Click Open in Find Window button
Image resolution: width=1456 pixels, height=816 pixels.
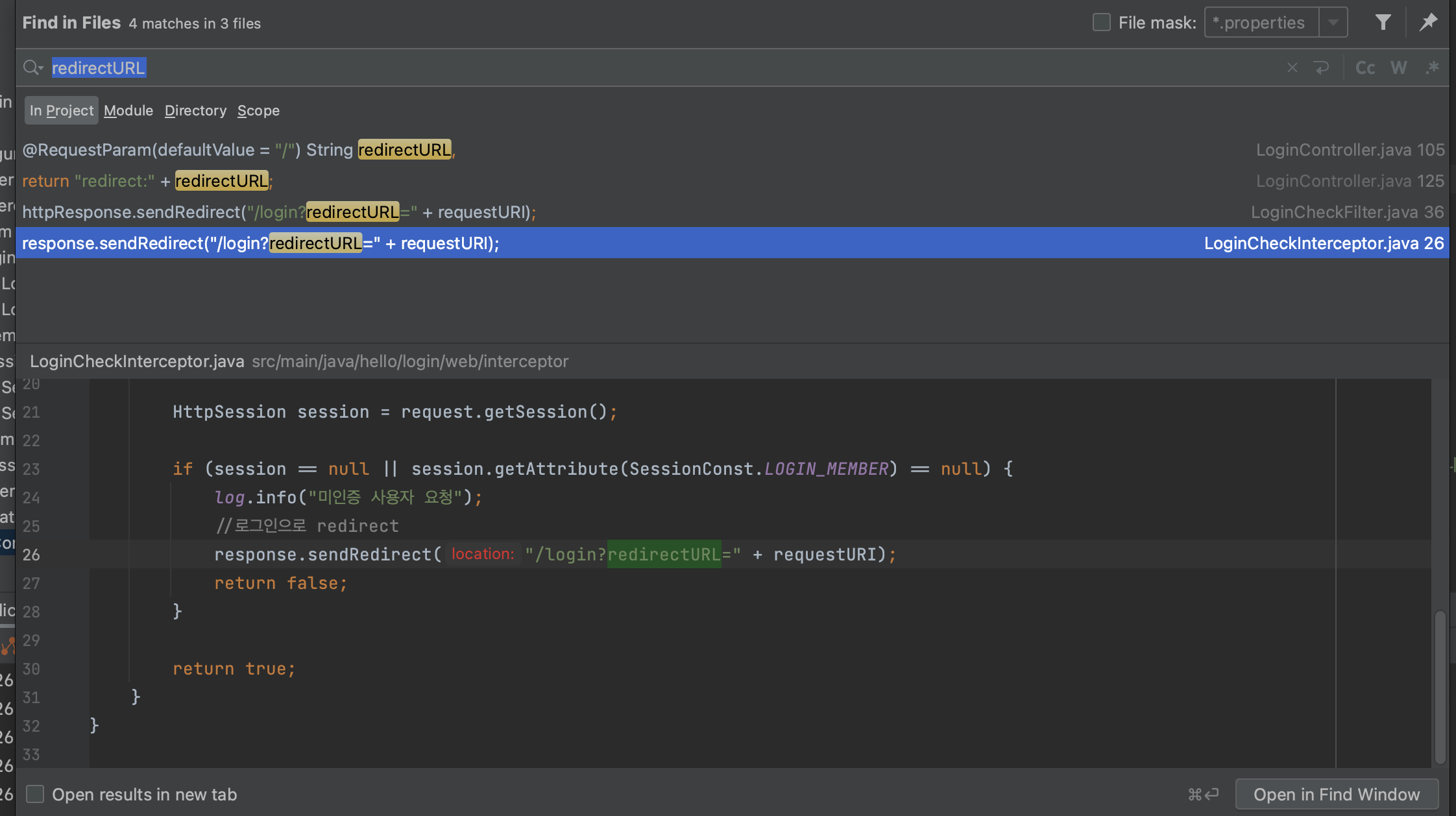(1337, 794)
